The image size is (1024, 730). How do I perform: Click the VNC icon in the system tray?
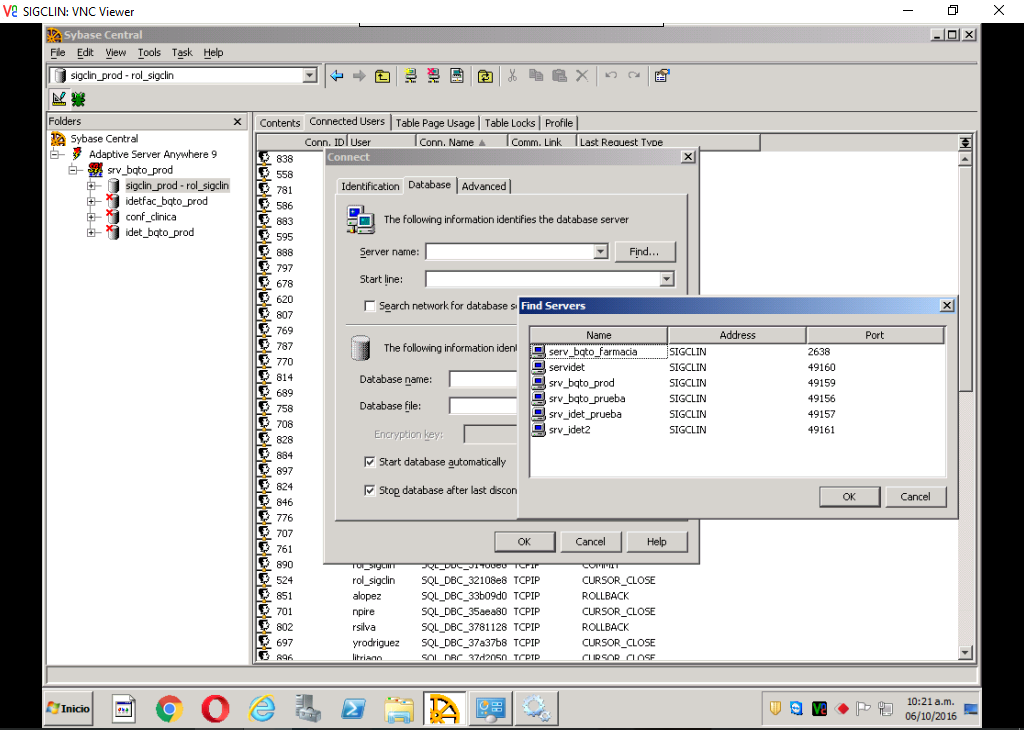coord(819,708)
